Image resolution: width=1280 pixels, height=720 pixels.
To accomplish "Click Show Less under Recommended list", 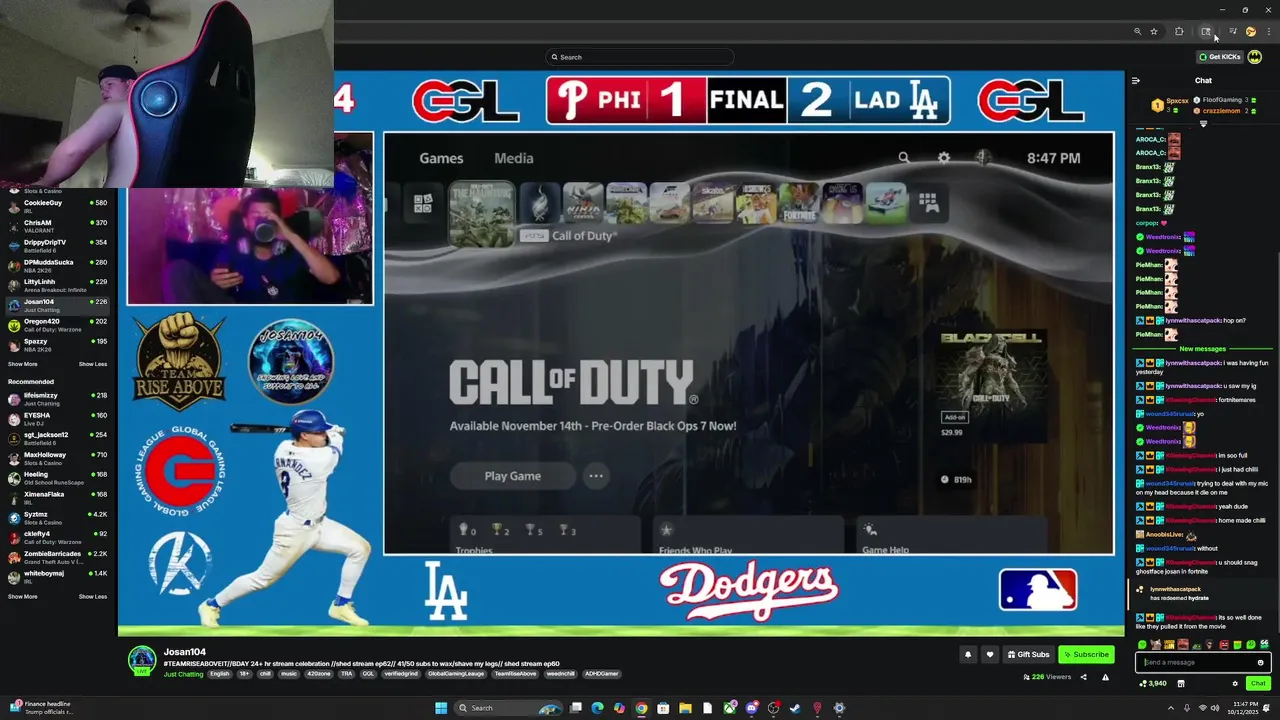I will coord(93,596).
